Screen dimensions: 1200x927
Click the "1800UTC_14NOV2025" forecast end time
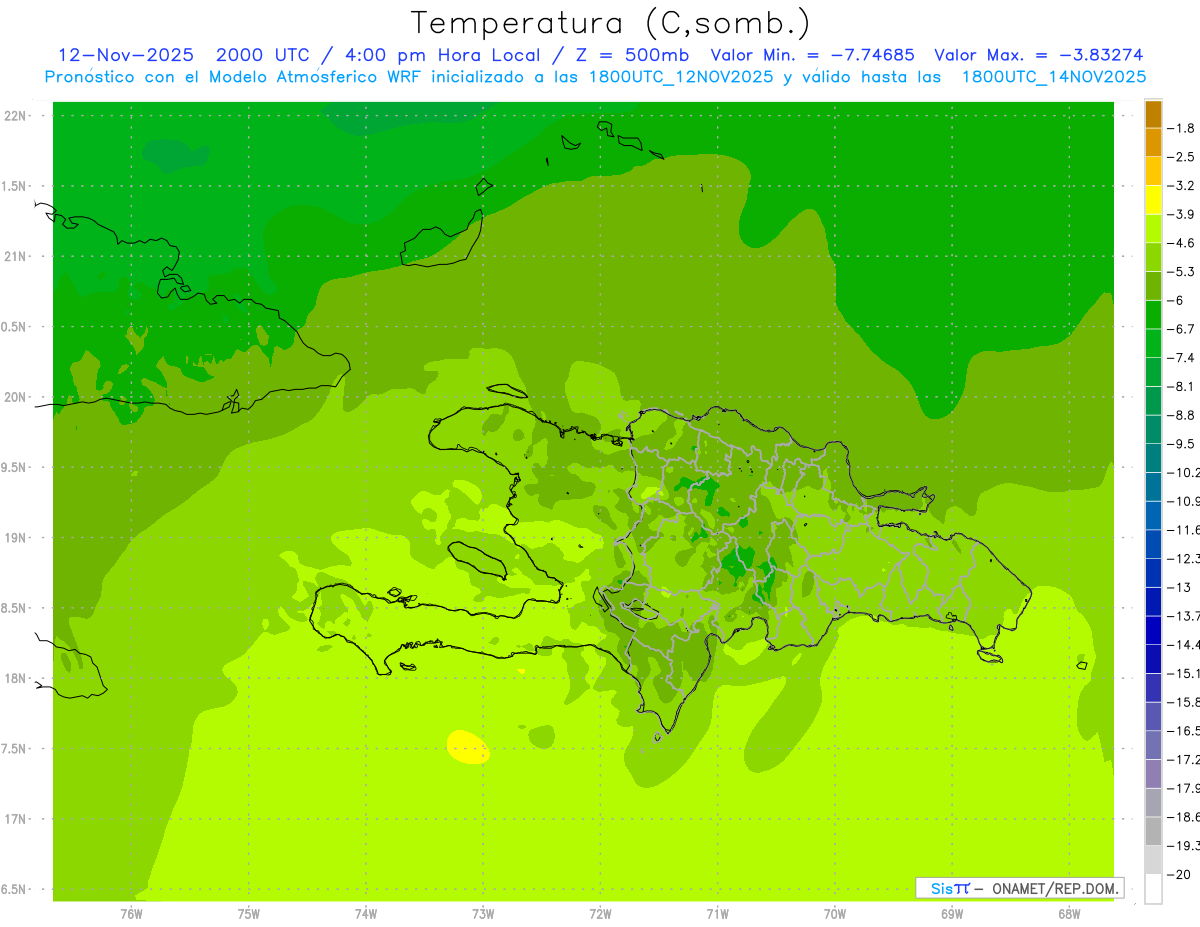(1053, 76)
